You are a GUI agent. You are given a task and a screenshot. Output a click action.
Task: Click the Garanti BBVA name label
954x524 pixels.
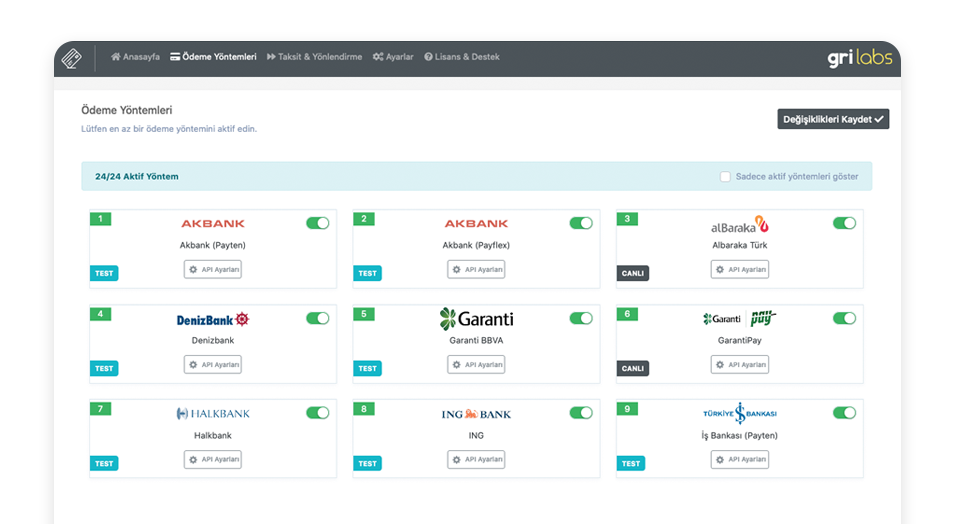tap(476, 341)
